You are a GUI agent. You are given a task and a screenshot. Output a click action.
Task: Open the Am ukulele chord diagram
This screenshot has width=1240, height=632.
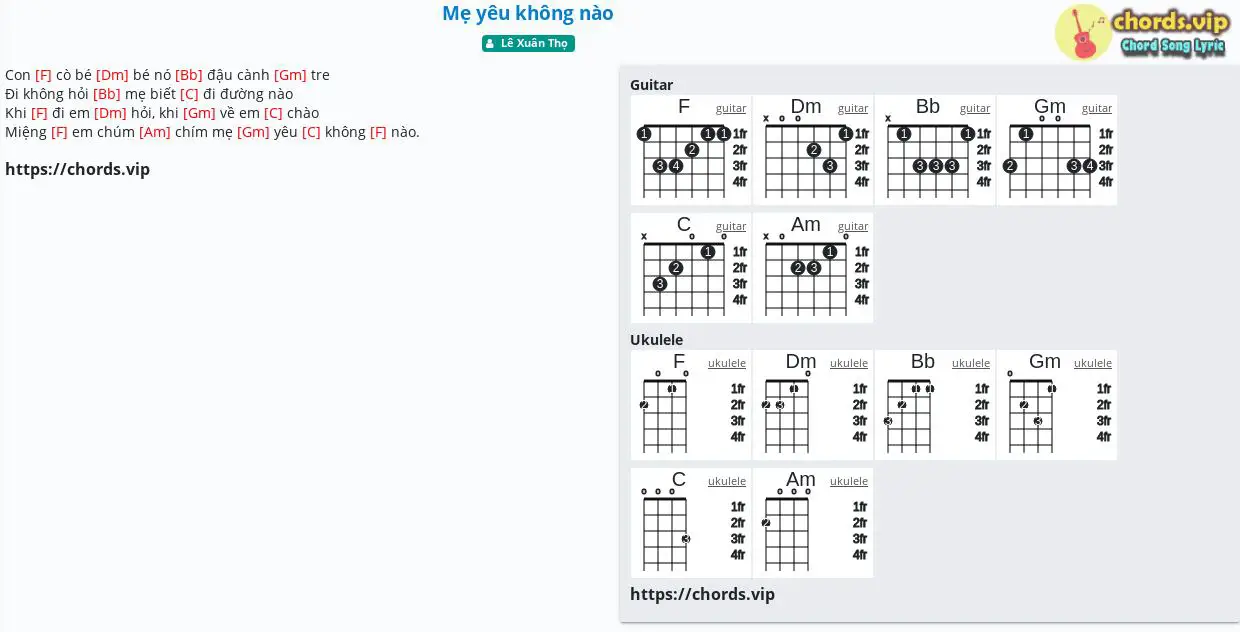813,523
